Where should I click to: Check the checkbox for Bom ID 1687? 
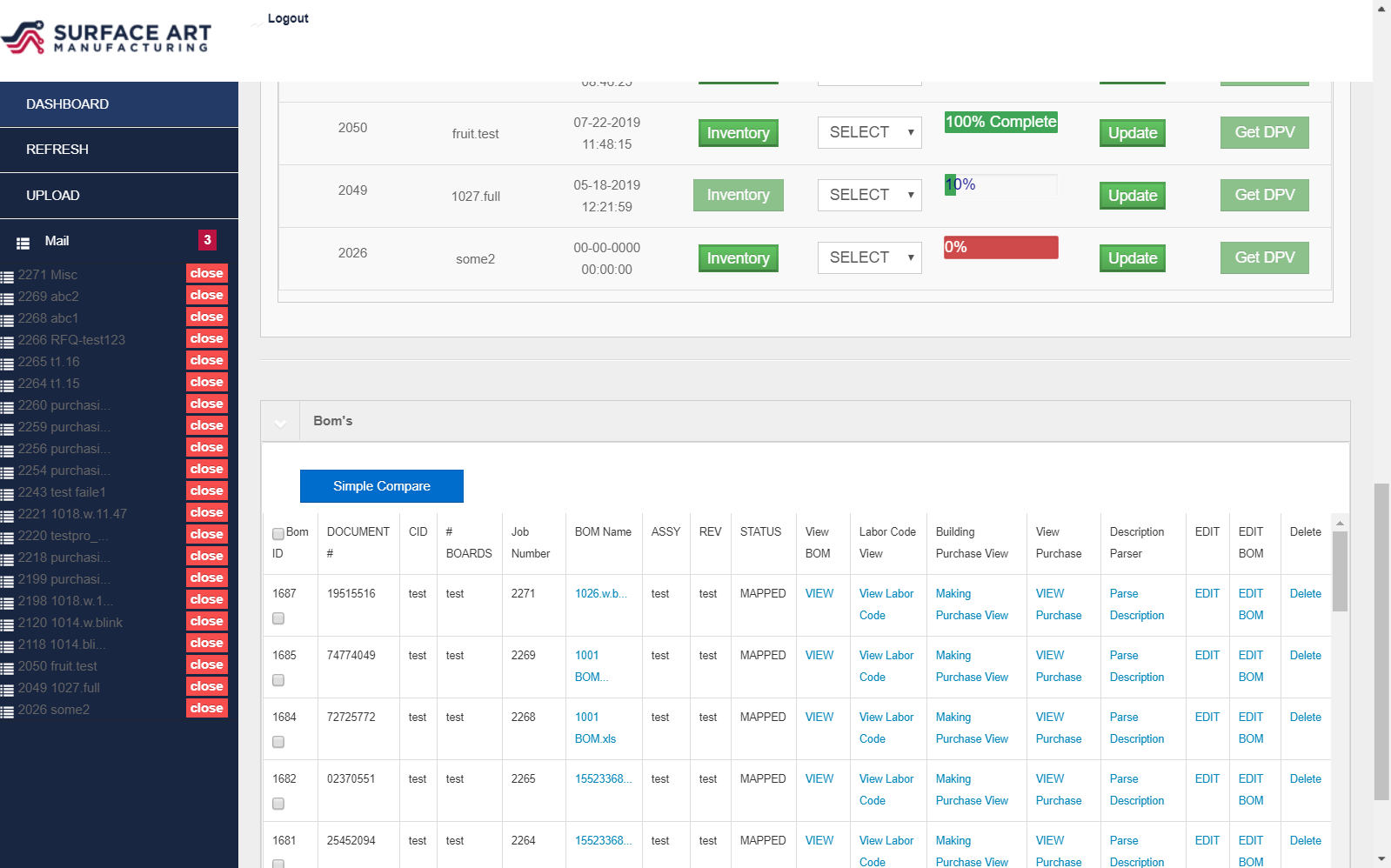278,618
